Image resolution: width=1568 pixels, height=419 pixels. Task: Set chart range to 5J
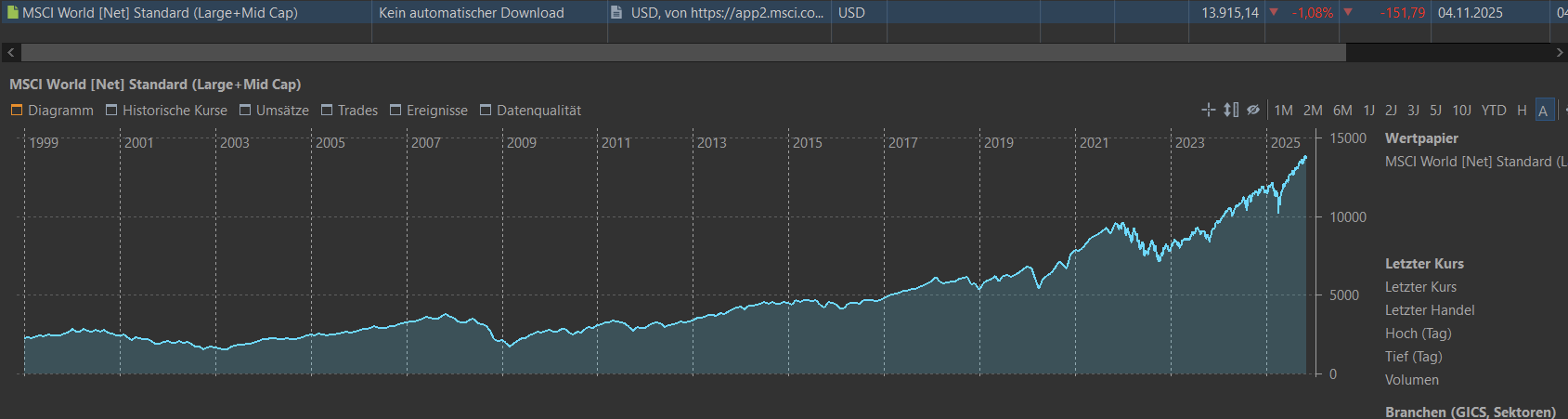coord(1435,111)
